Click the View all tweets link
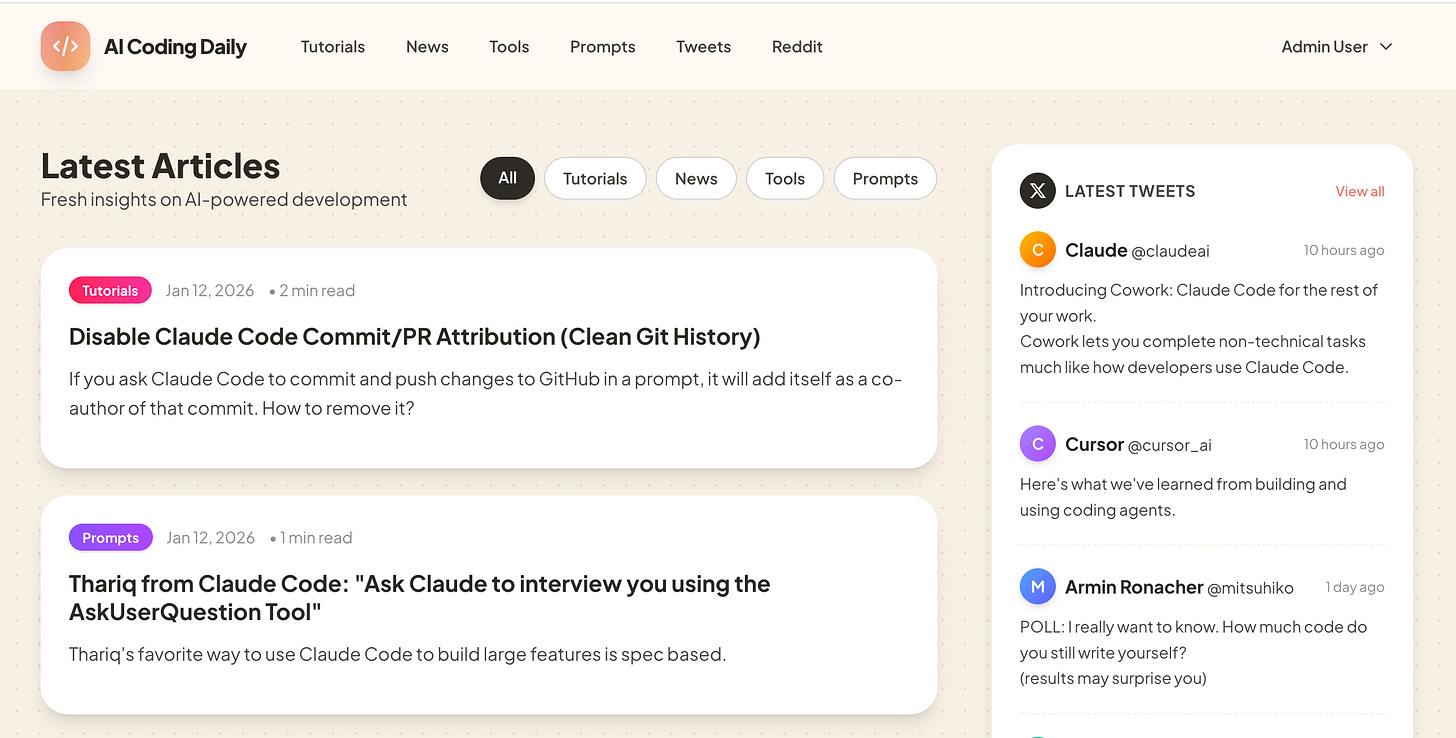 1360,191
